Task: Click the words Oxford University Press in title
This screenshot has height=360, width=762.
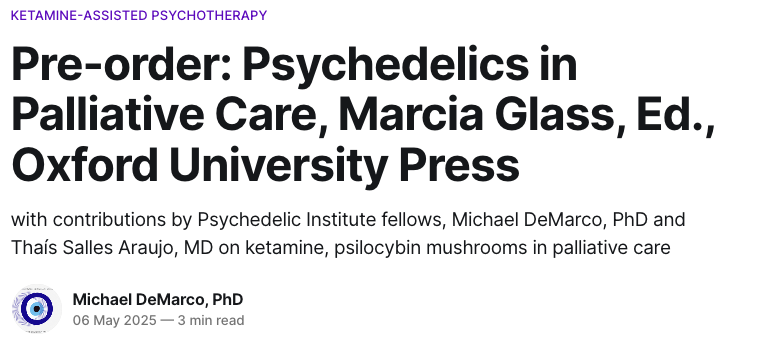Action: pyautogui.click(x=265, y=164)
